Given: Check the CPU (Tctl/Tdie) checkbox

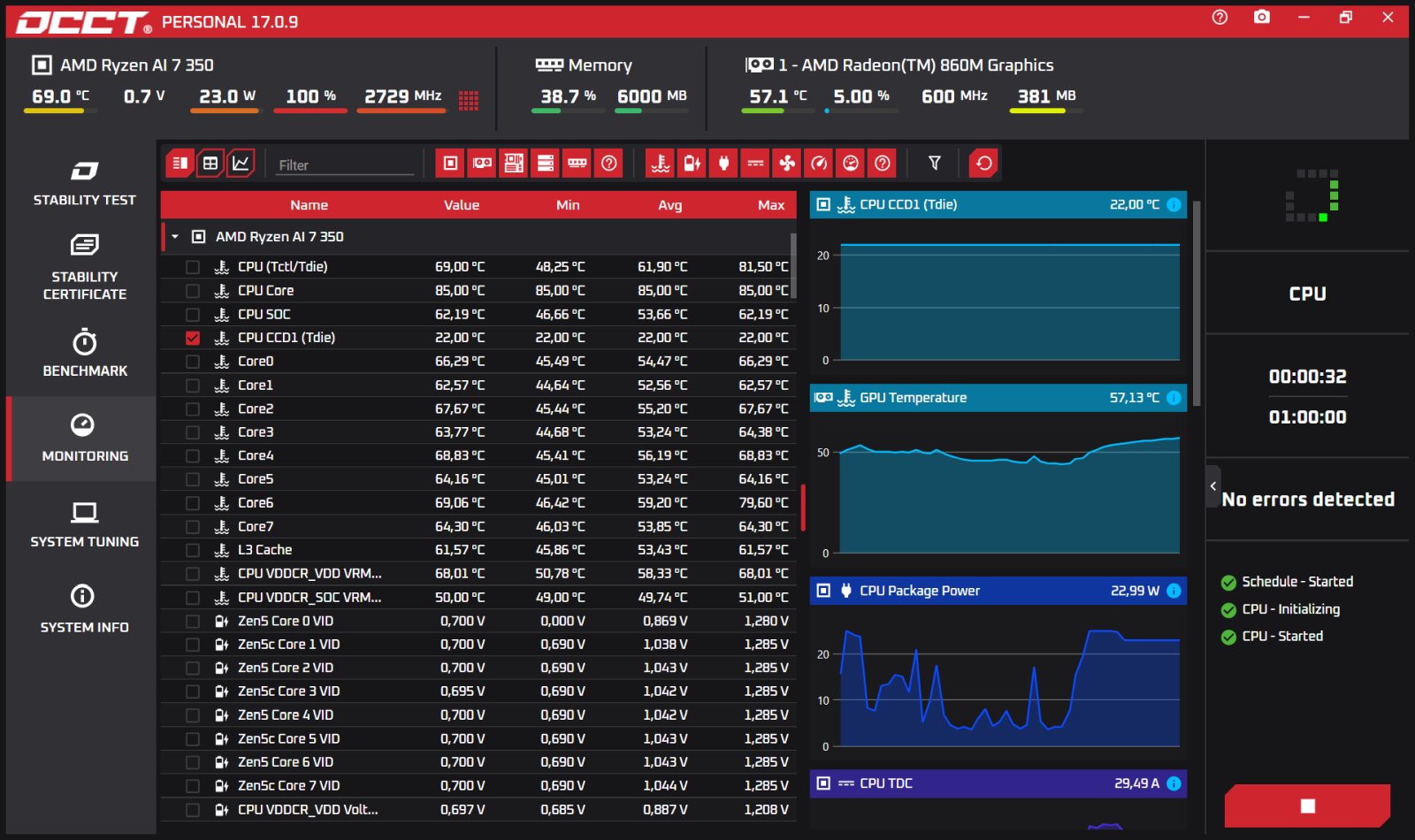Looking at the screenshot, I should click(193, 267).
